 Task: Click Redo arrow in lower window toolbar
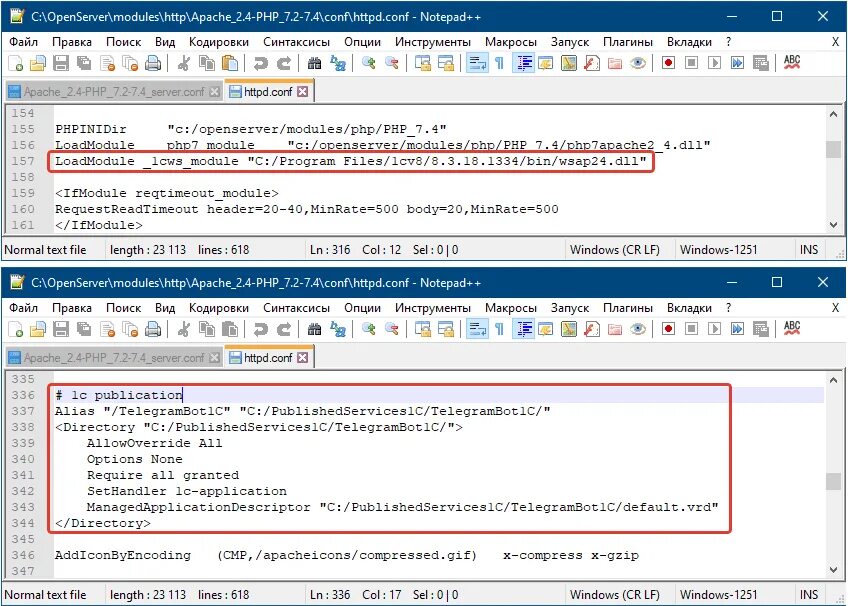[x=283, y=329]
